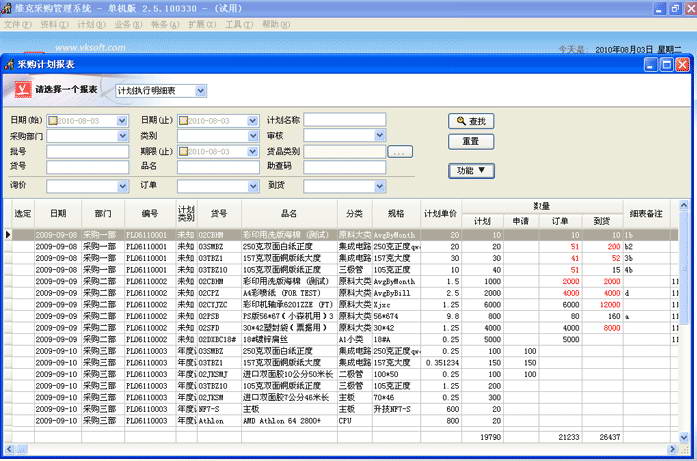Viewport: 697px width, 461px height.
Task: Open the 扩展(X) menu
Action: [202, 24]
